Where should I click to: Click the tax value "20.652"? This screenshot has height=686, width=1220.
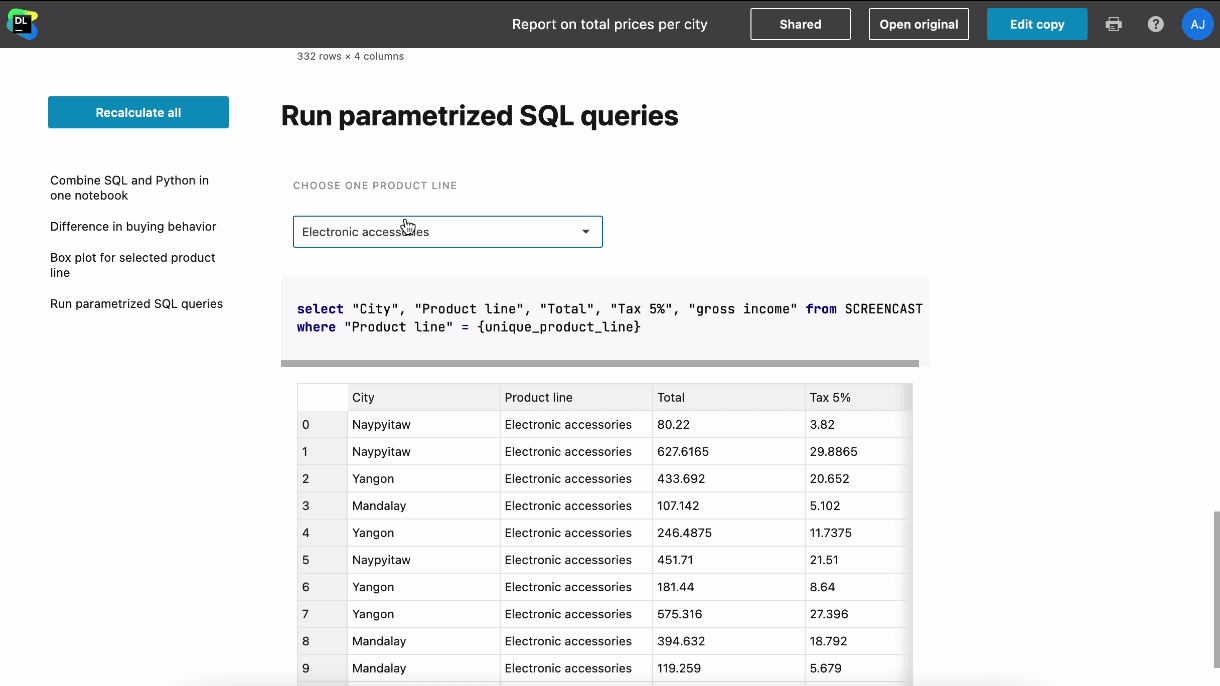(x=830, y=479)
